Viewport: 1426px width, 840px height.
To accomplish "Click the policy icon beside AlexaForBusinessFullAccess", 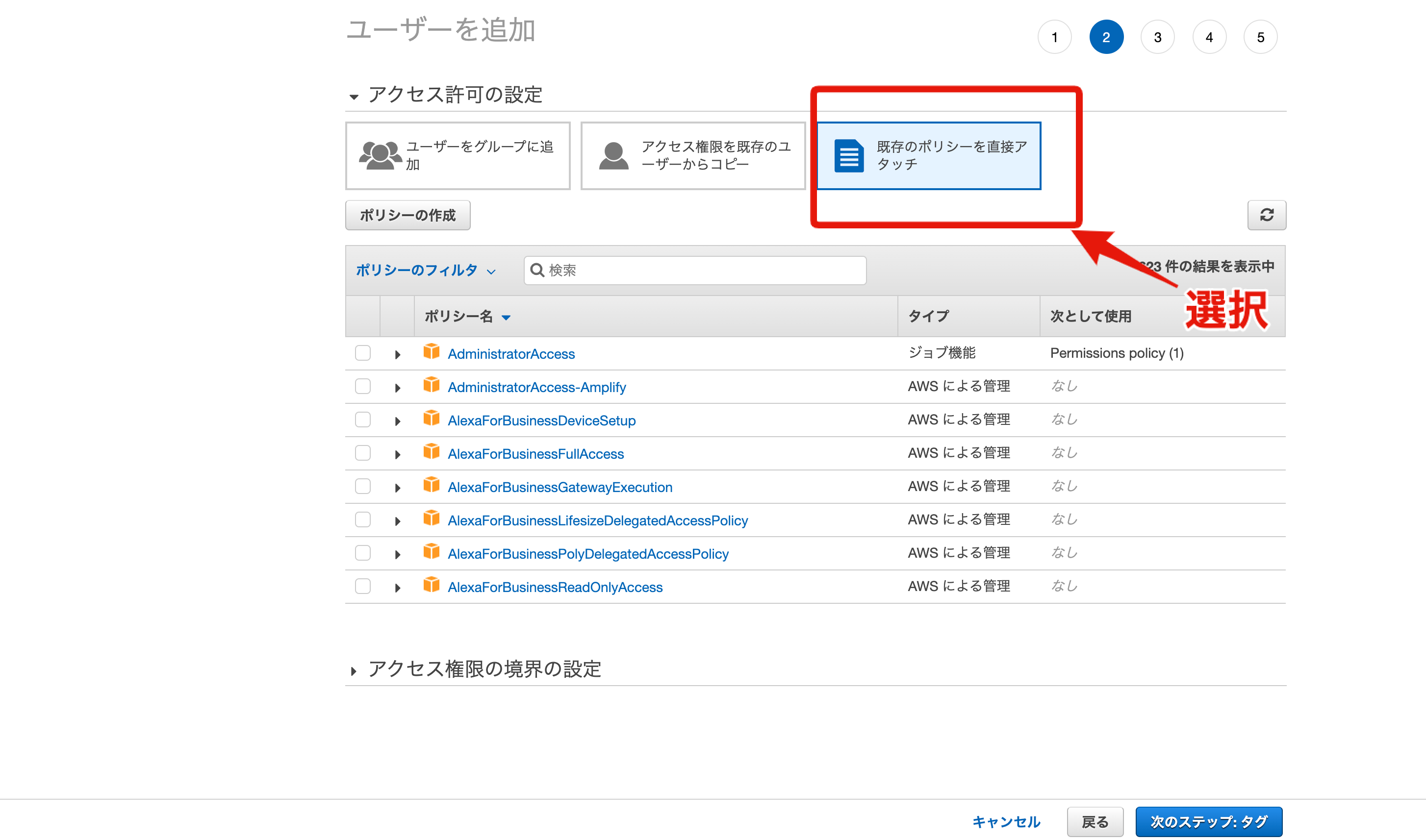I will point(431,452).
